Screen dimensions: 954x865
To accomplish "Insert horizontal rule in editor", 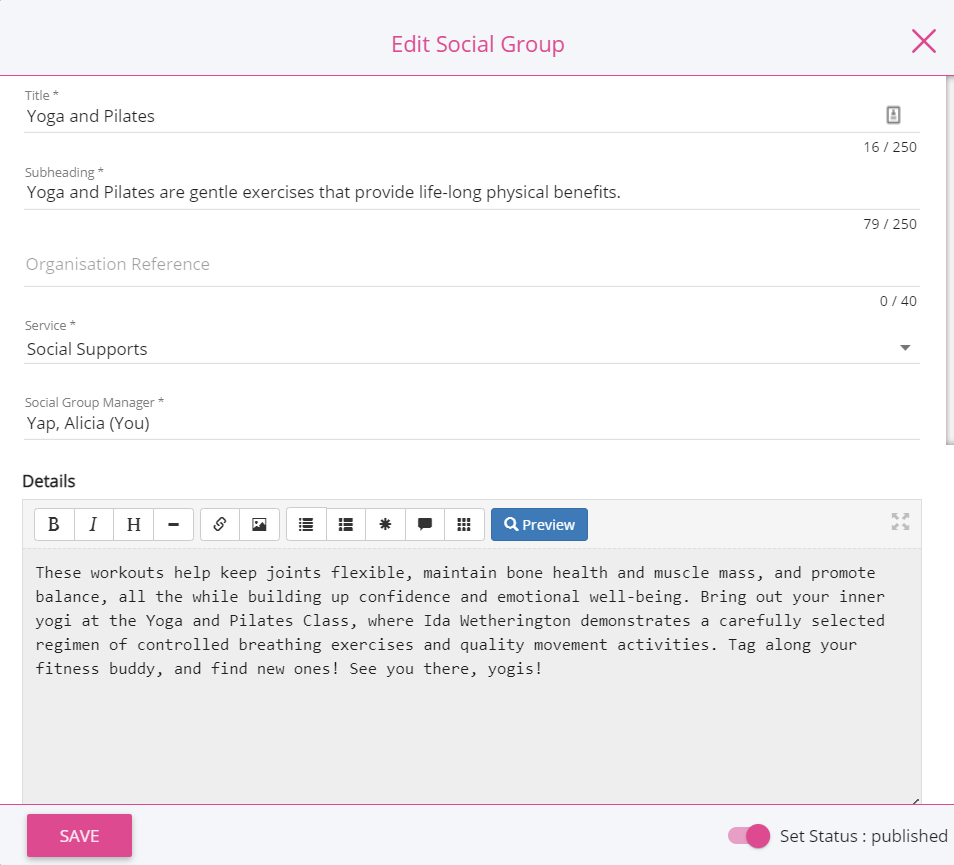I will (x=173, y=524).
